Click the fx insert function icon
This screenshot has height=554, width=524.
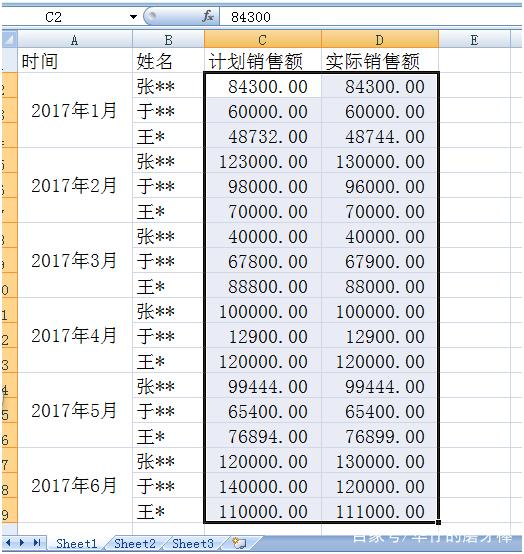208,16
